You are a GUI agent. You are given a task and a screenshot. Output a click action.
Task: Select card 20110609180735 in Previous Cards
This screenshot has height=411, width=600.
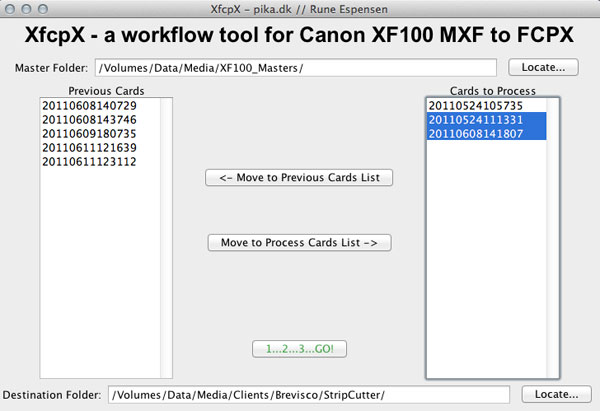point(101,134)
